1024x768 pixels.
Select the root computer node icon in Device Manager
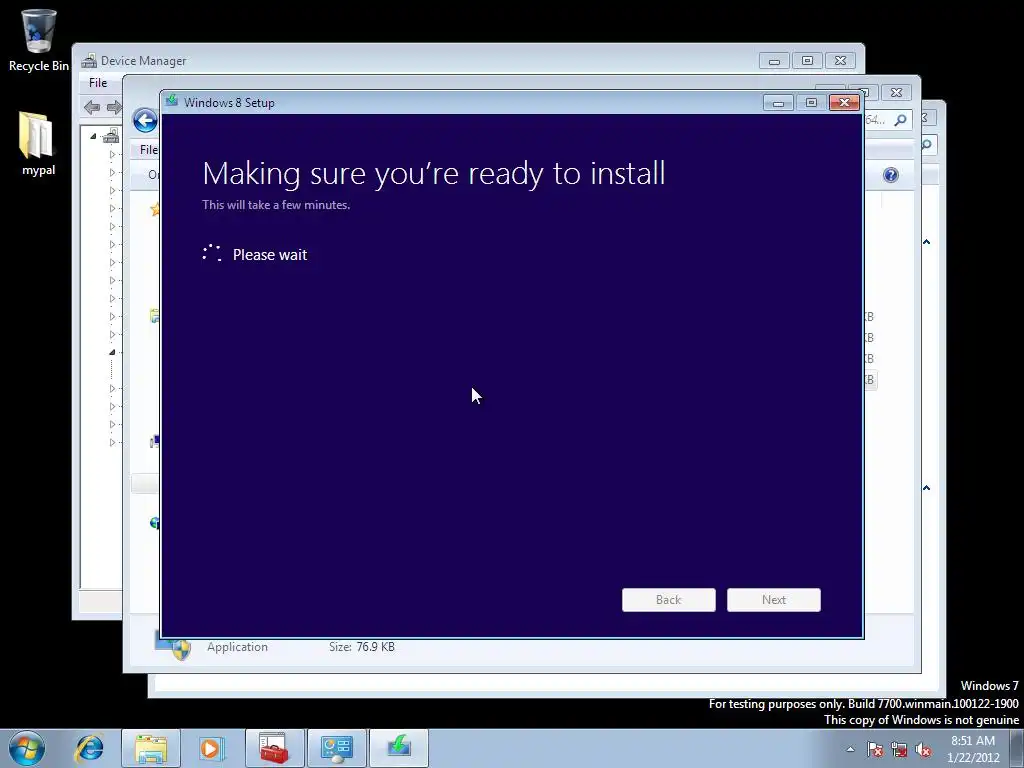(x=111, y=136)
